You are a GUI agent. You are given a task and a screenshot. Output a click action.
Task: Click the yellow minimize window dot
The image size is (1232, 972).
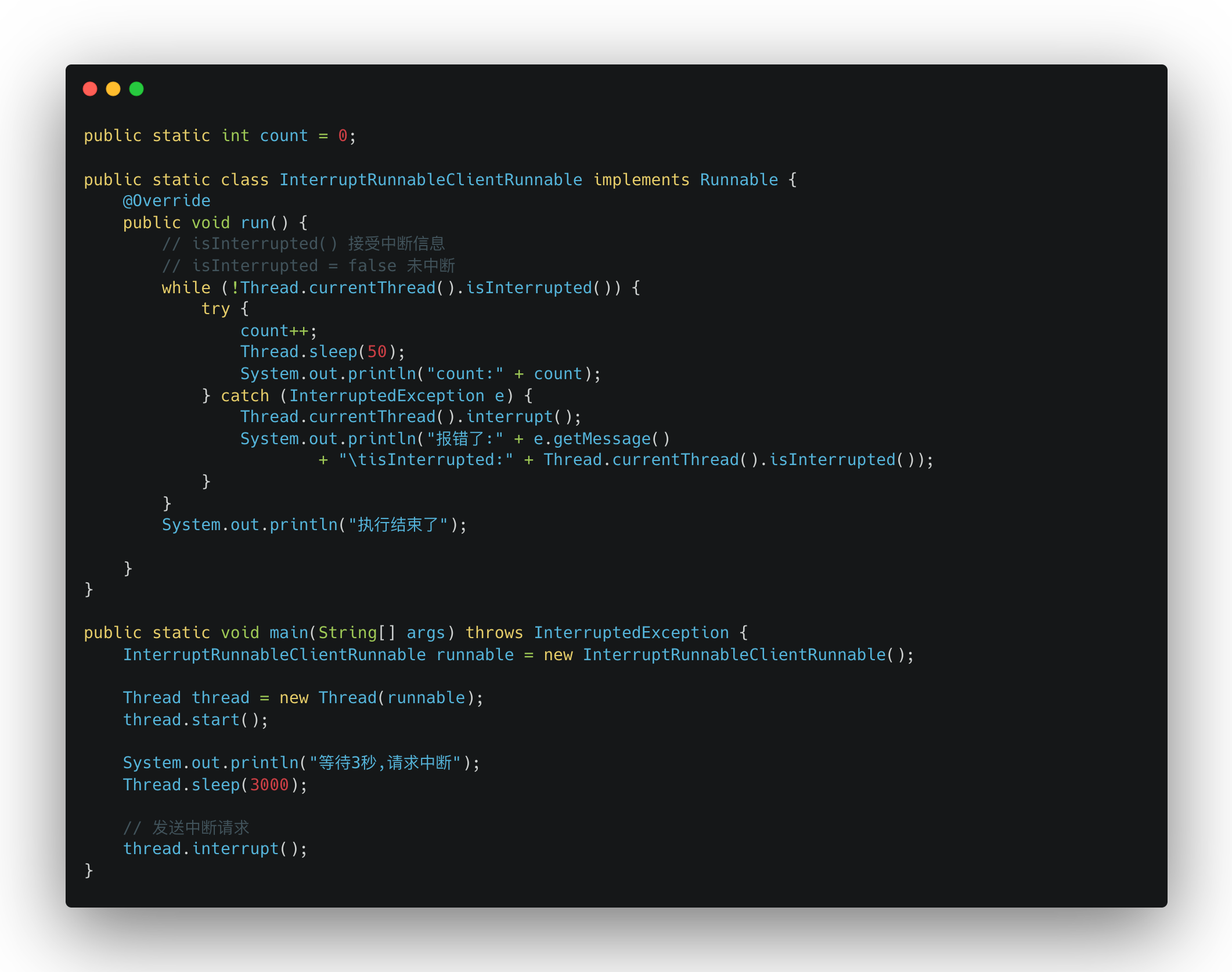[x=113, y=89]
